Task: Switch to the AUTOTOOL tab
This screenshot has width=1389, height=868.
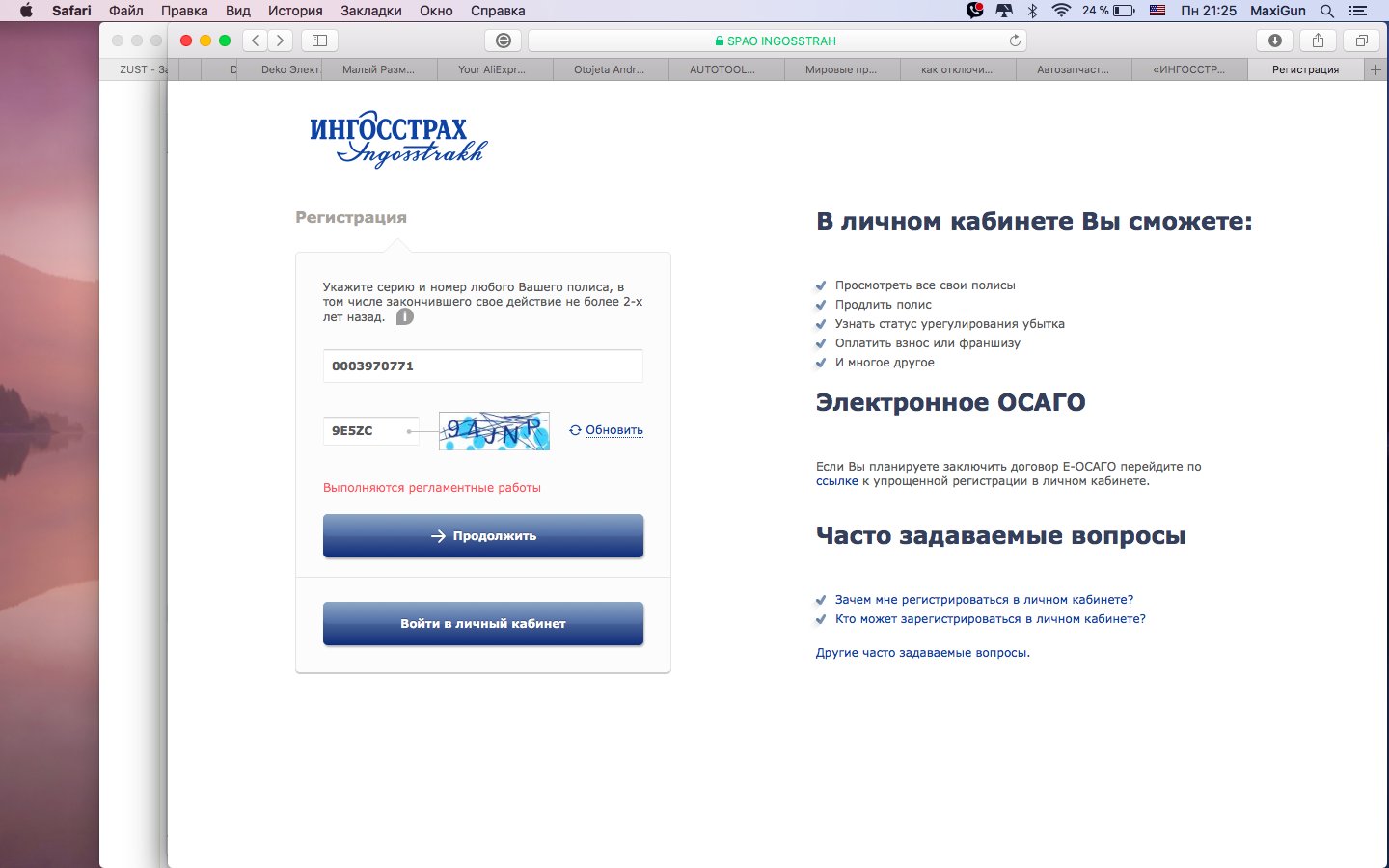Action: (722, 69)
